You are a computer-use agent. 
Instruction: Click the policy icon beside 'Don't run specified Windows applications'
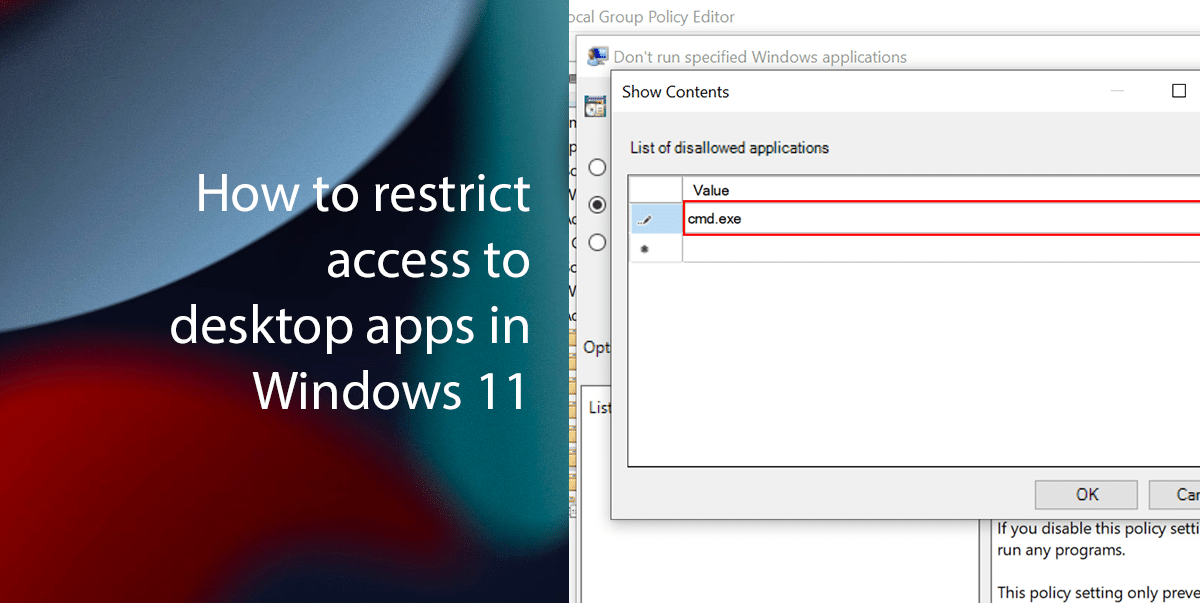598,56
